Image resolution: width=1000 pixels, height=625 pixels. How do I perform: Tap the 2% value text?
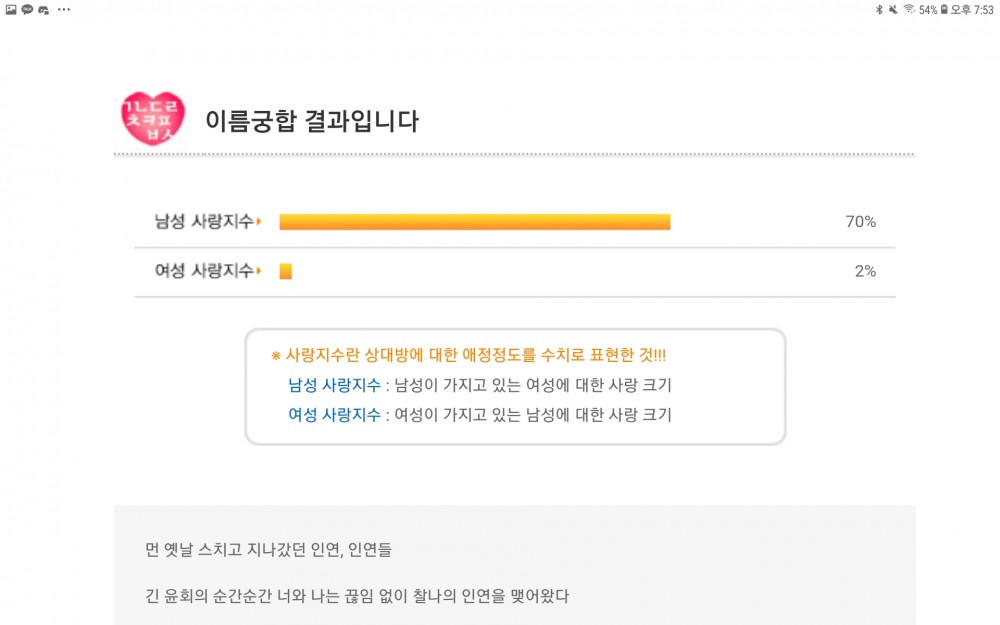click(865, 271)
